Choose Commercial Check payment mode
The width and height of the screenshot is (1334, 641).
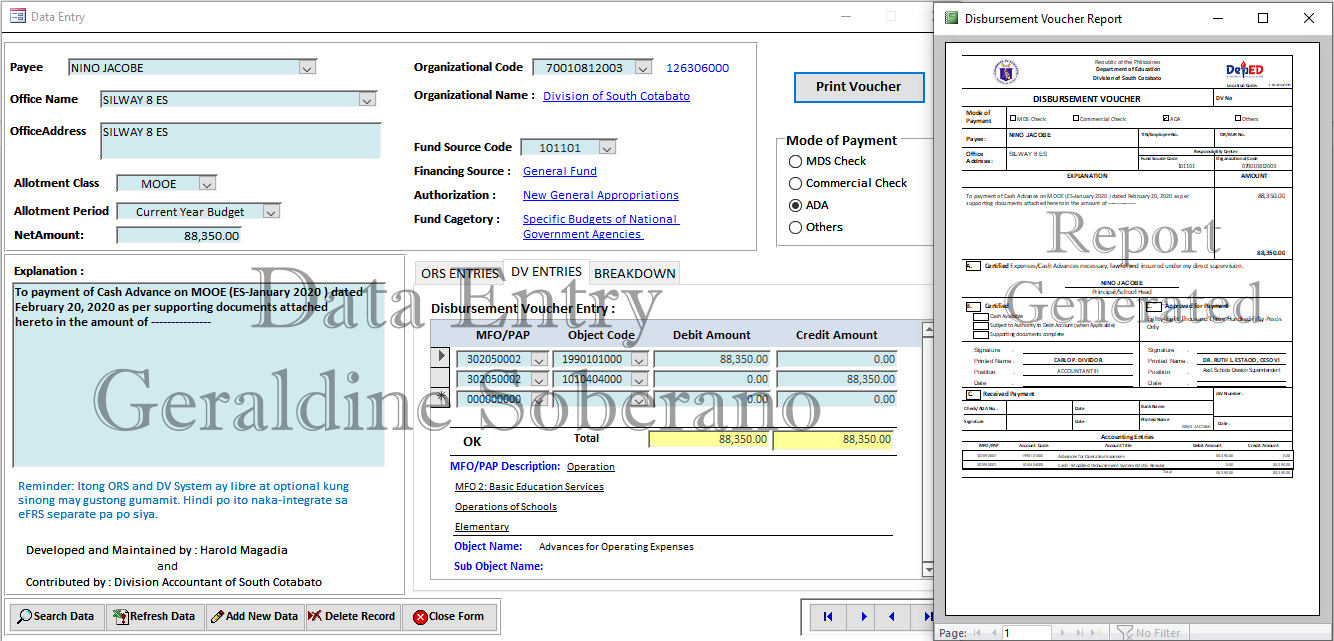[x=796, y=183]
